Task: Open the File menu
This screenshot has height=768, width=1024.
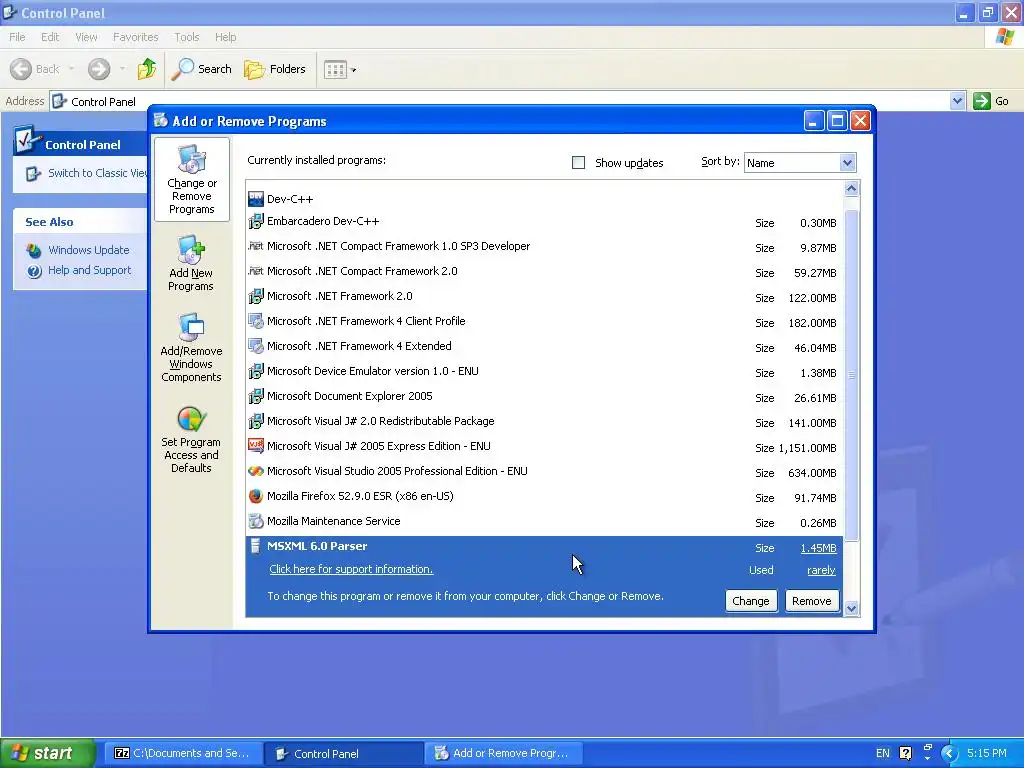Action: [17, 37]
